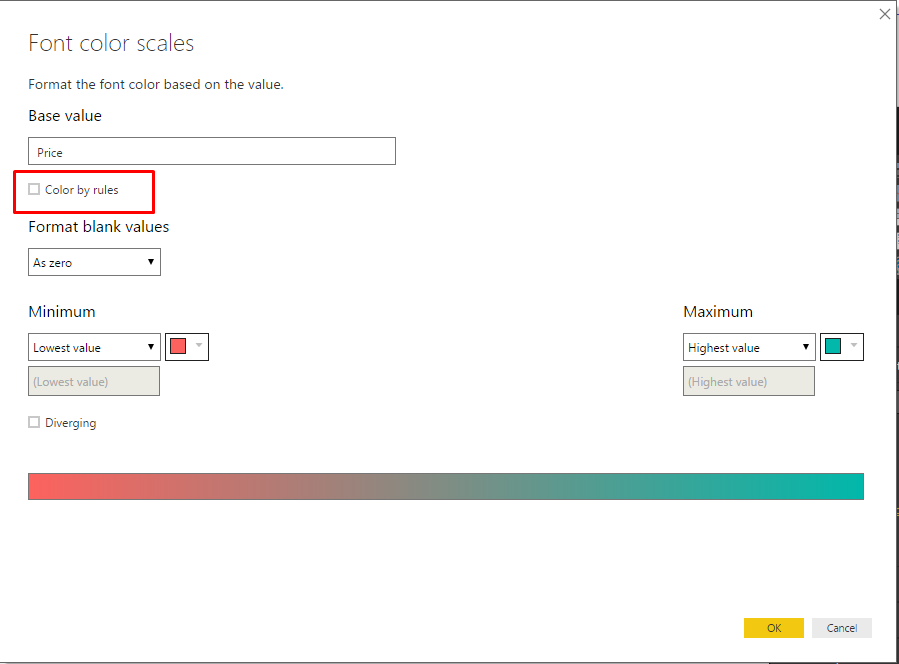Screen dimensions: 899x664
Task: Expand the Lowest value minimum dropdown
Action: click(94, 348)
